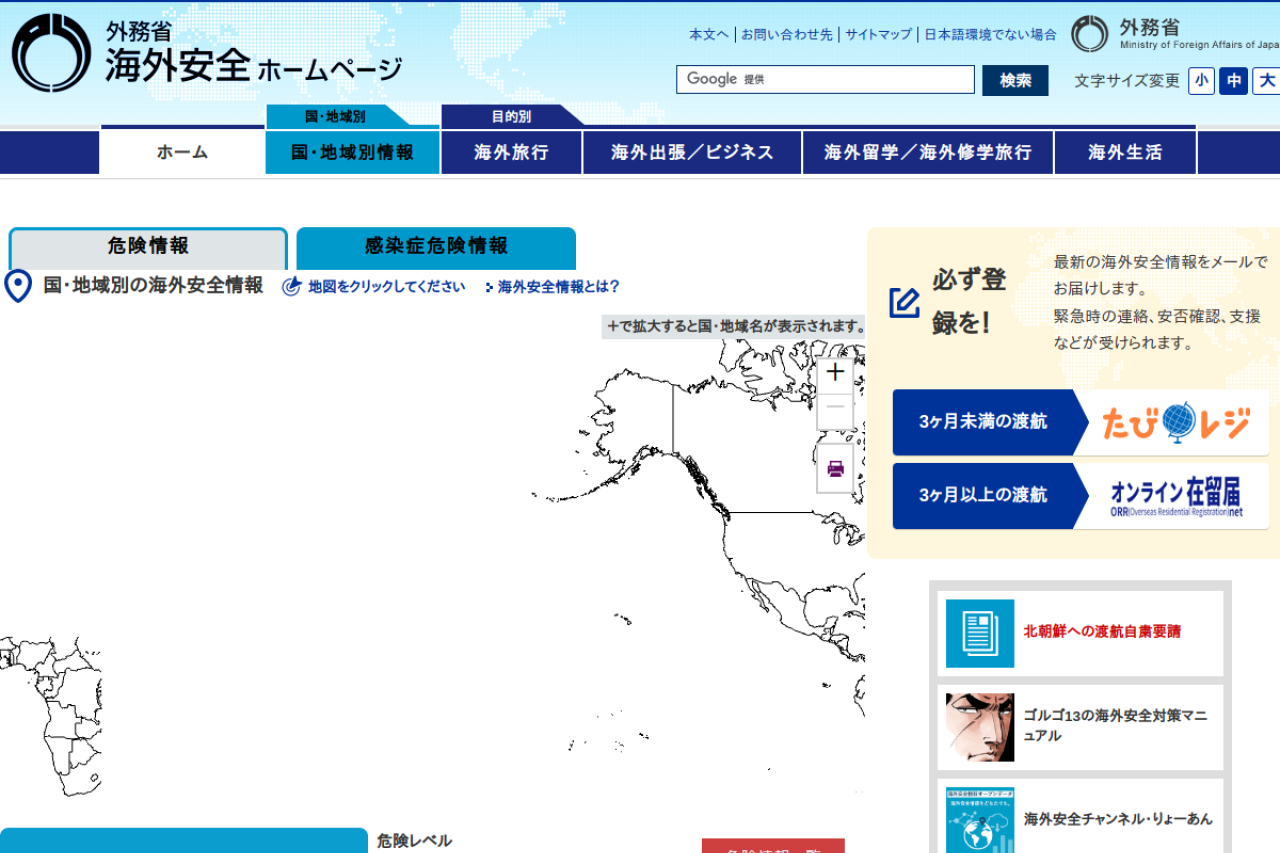Open the 海外旅行 navigation item

(511, 152)
